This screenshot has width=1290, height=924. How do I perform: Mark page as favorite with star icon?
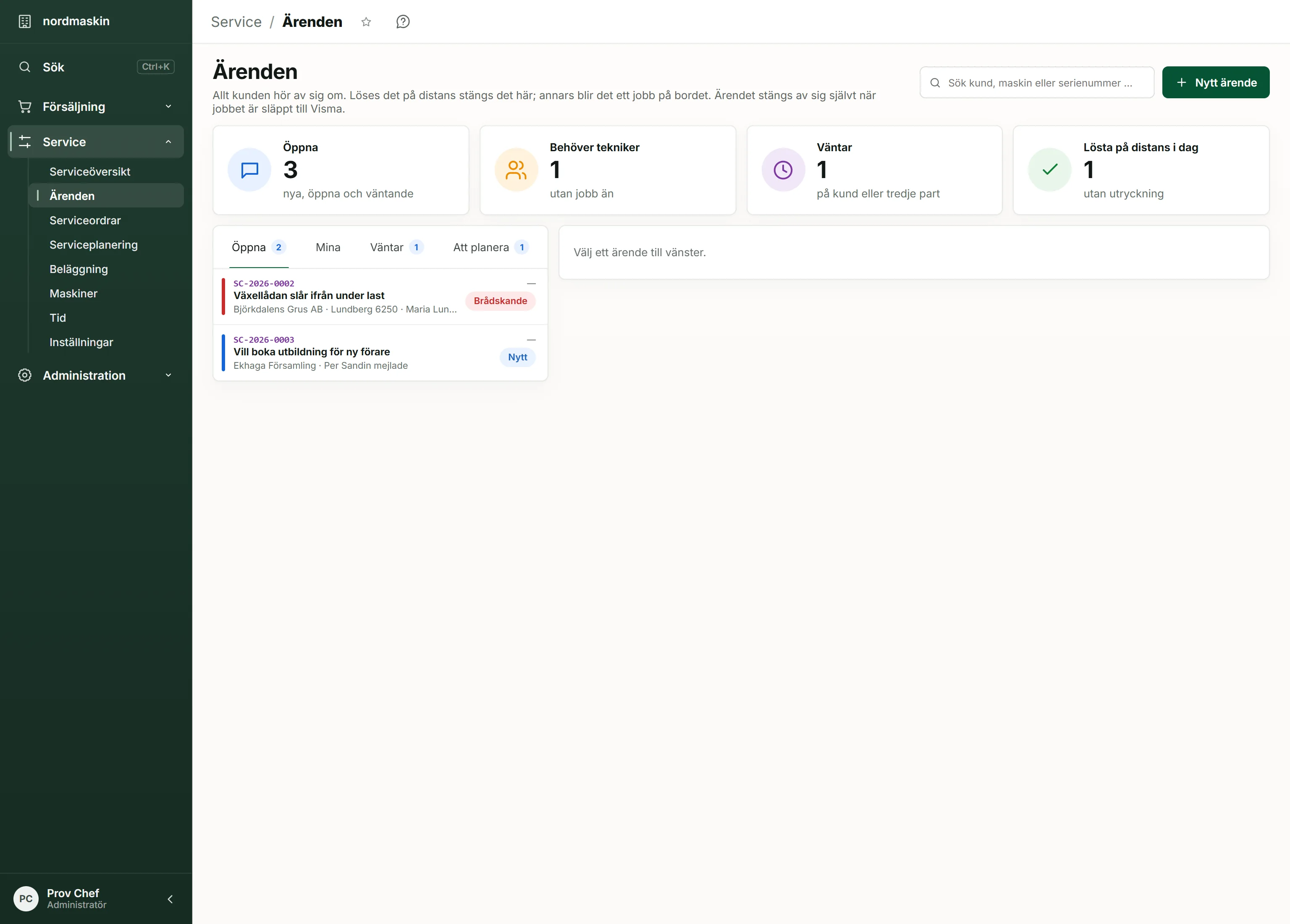[366, 21]
